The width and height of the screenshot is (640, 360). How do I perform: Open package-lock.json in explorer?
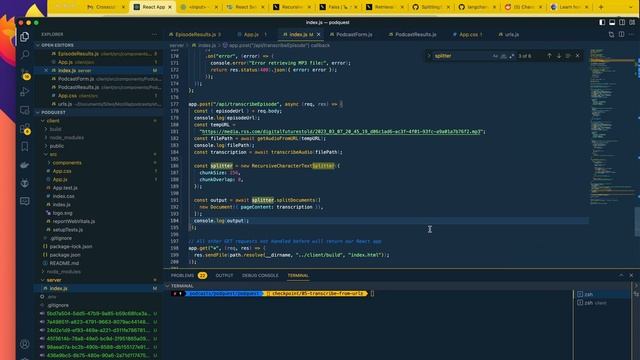[71, 247]
